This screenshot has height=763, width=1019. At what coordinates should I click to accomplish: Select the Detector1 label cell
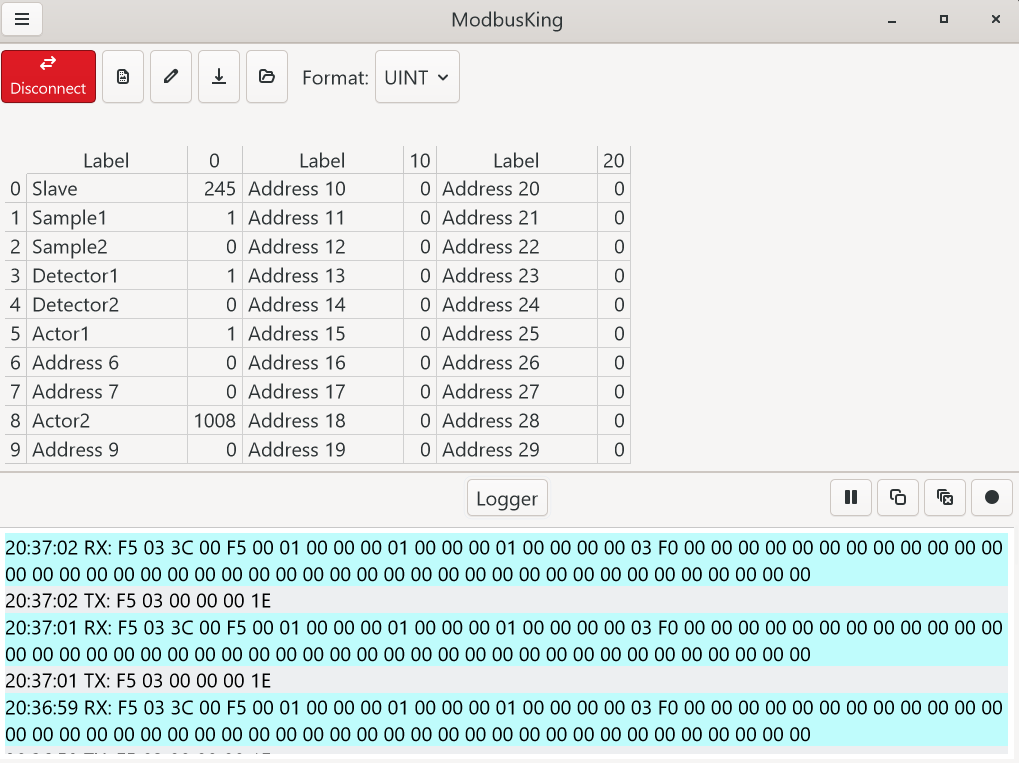(x=106, y=276)
